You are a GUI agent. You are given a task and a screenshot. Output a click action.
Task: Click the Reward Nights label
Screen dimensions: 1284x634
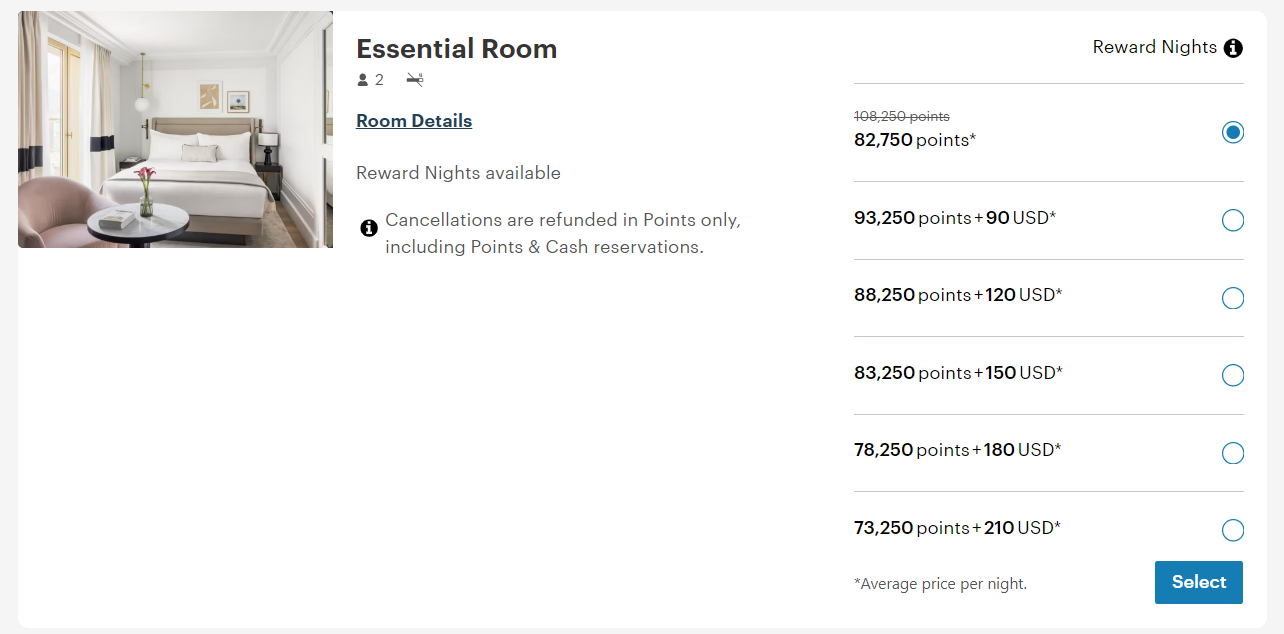coord(1155,47)
